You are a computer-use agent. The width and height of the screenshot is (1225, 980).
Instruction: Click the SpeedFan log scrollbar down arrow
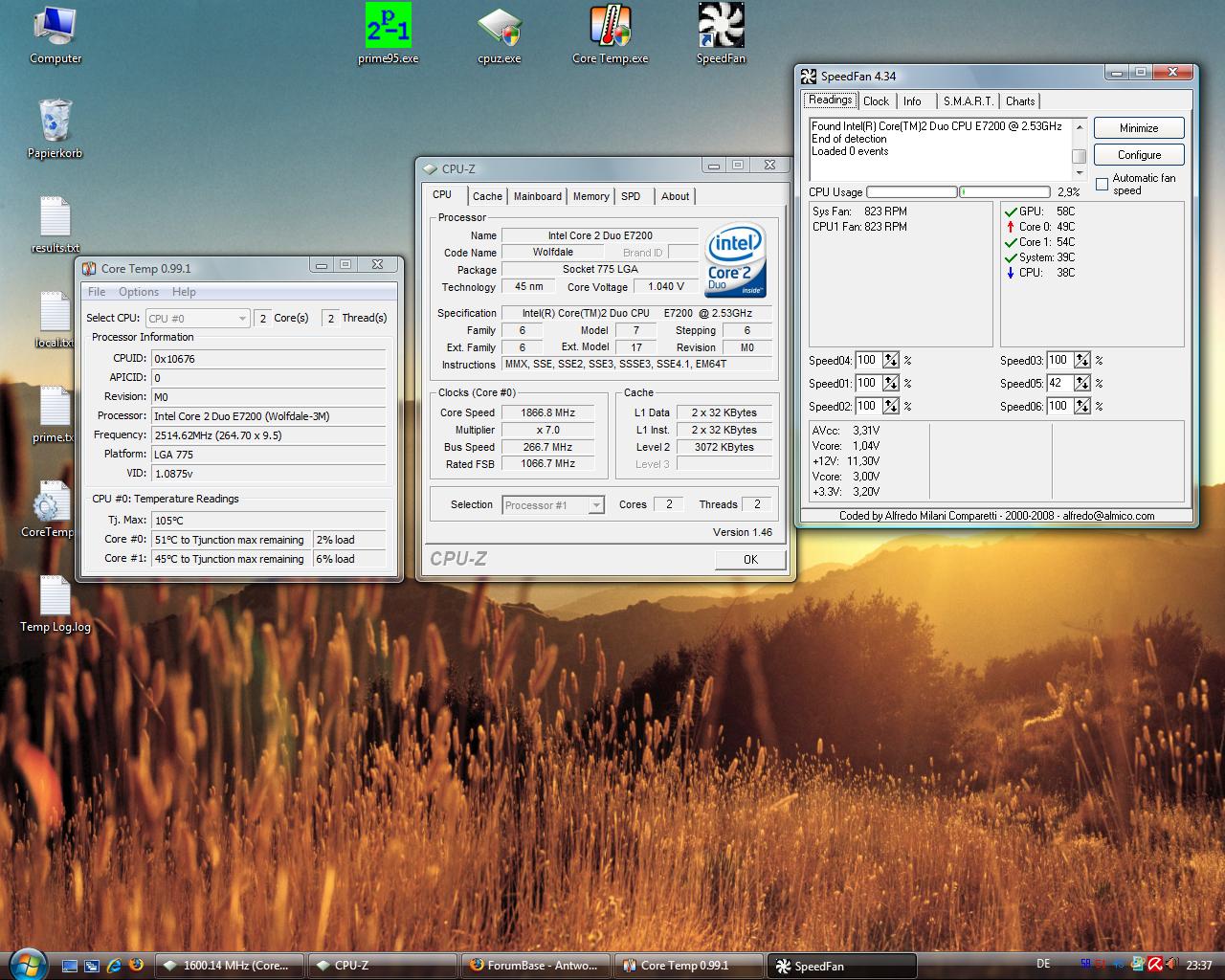point(1080,173)
